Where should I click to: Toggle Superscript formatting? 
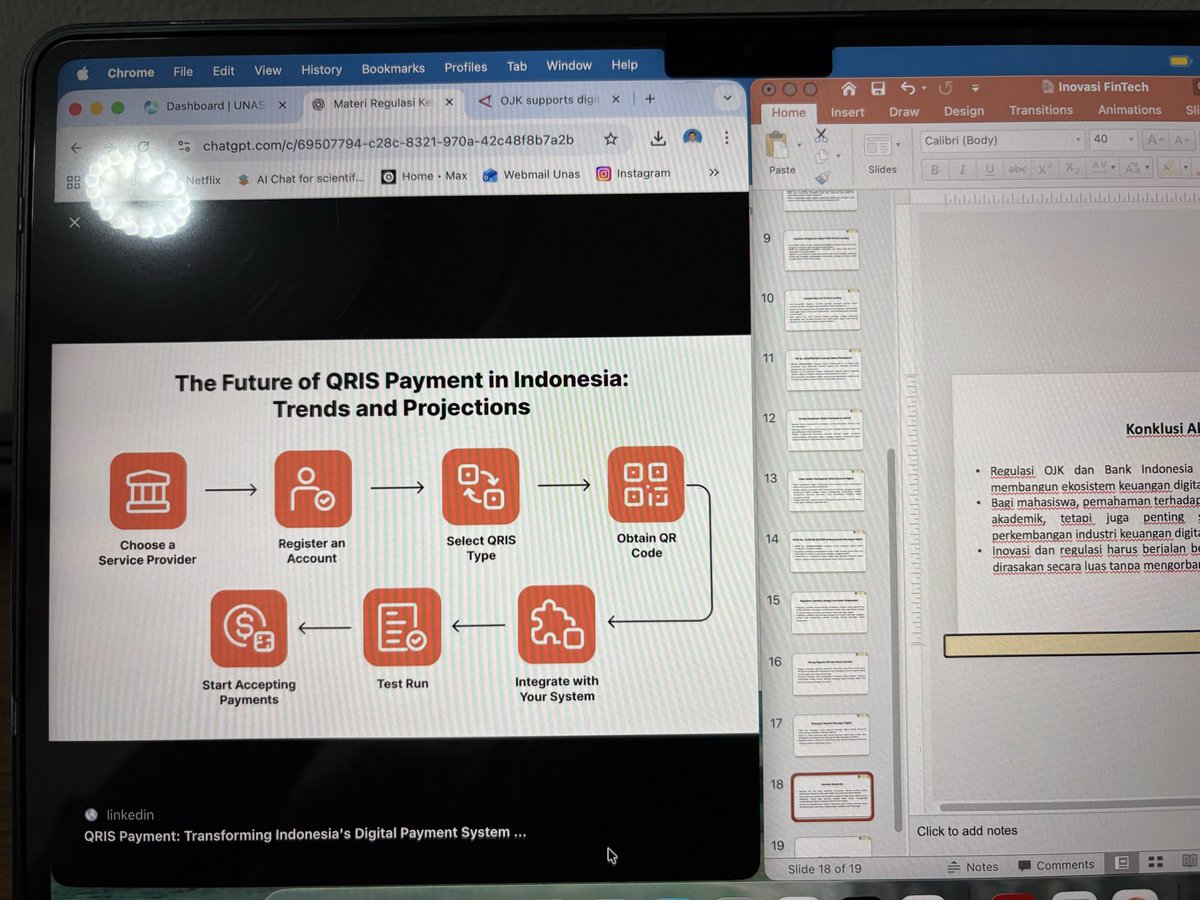click(1043, 169)
